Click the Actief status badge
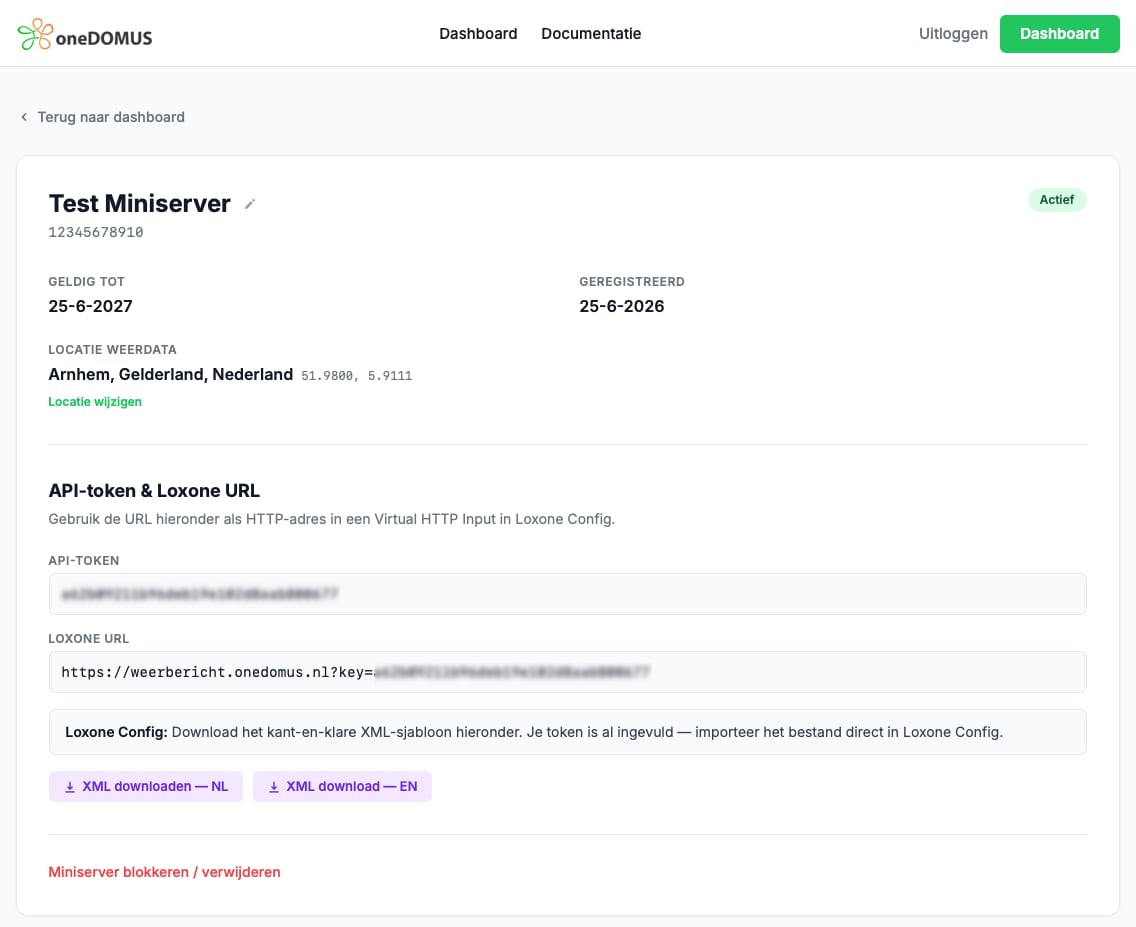Image resolution: width=1136 pixels, height=927 pixels. pos(1056,200)
